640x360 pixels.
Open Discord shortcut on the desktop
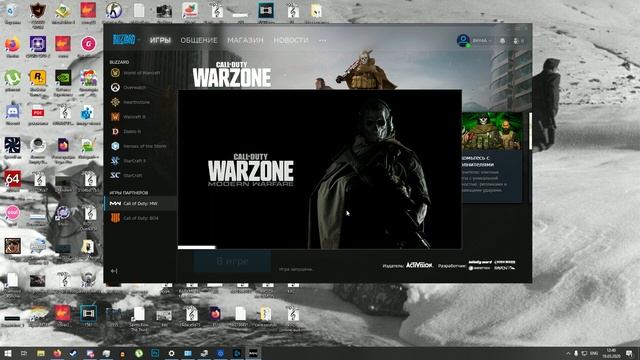(13, 113)
